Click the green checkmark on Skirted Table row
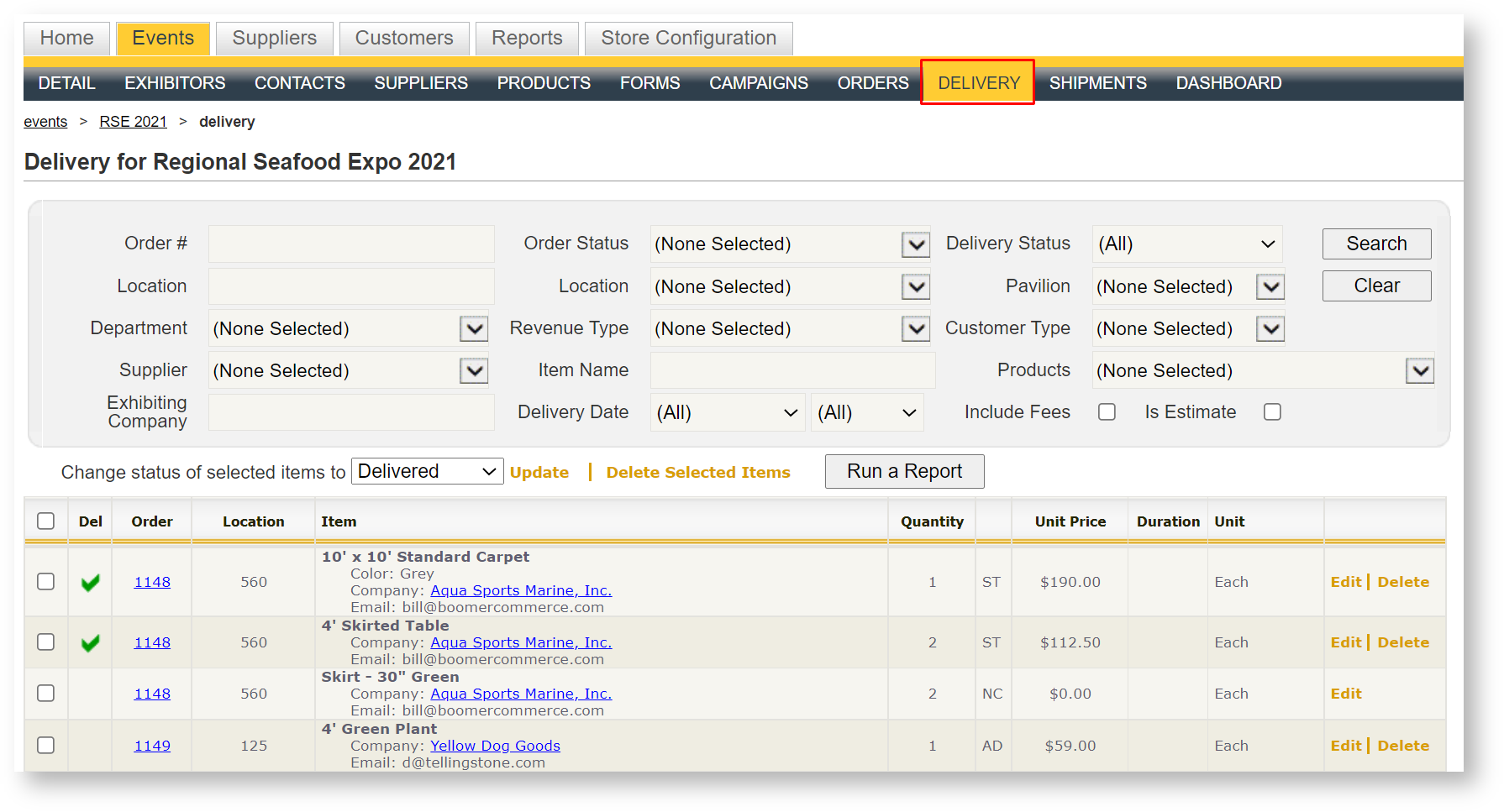The height and width of the screenshot is (812, 1504). coord(90,643)
